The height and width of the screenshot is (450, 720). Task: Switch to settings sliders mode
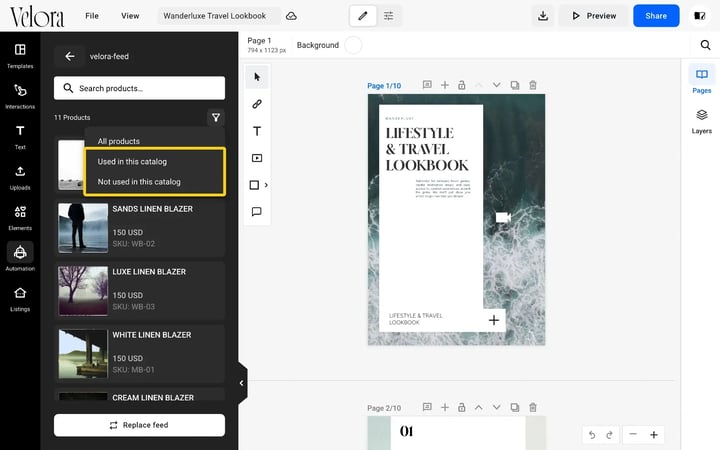pos(388,16)
